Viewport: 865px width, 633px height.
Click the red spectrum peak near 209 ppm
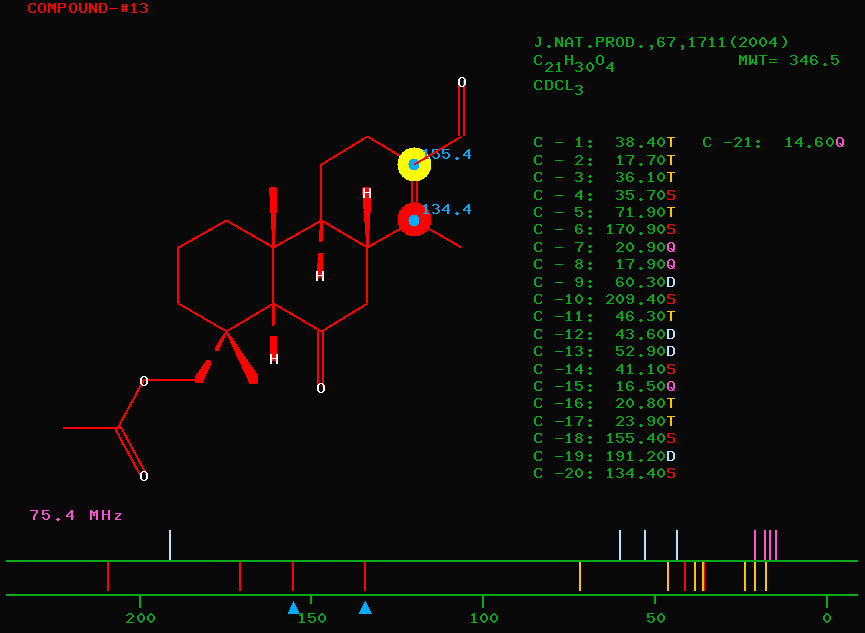[x=108, y=576]
